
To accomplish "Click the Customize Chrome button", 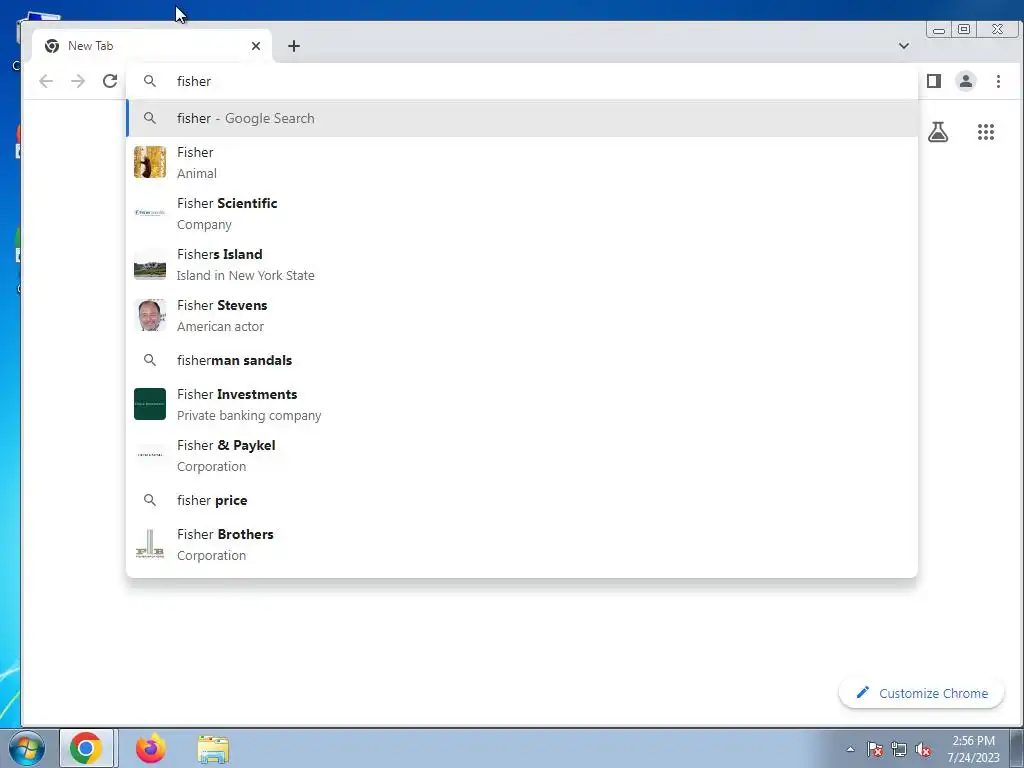I will click(x=921, y=693).
